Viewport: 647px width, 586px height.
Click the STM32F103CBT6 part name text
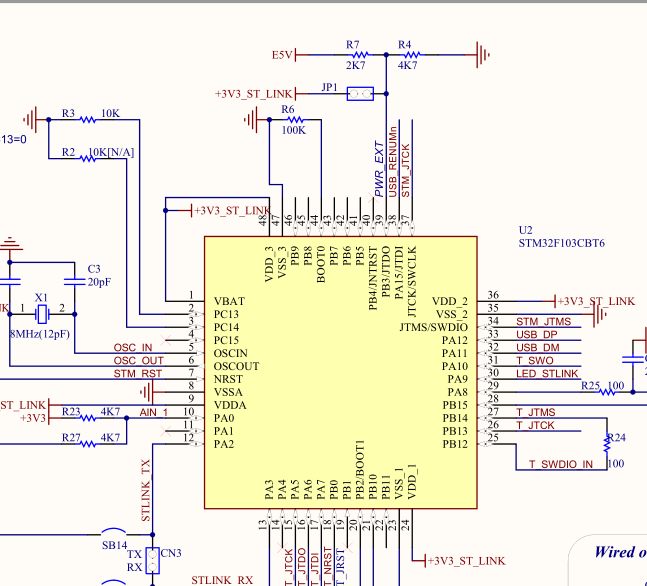pyautogui.click(x=562, y=243)
